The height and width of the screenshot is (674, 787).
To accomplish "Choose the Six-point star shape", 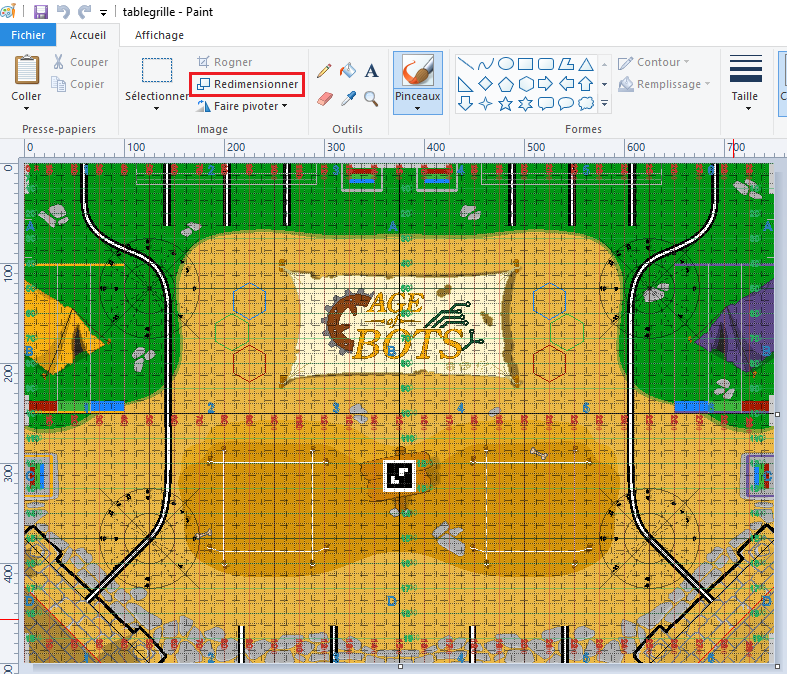I will pyautogui.click(x=526, y=103).
